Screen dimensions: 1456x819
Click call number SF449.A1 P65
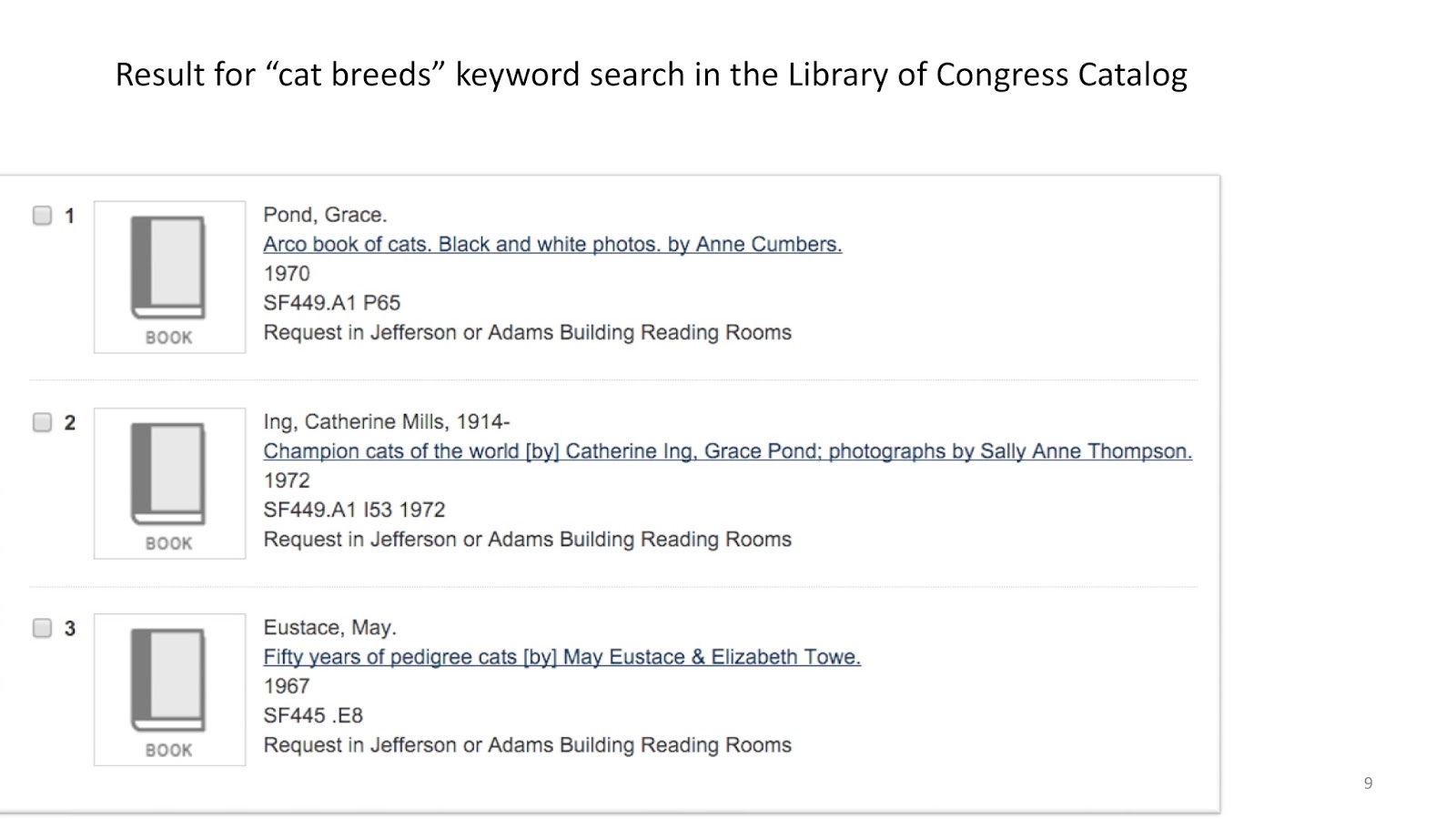point(331,303)
